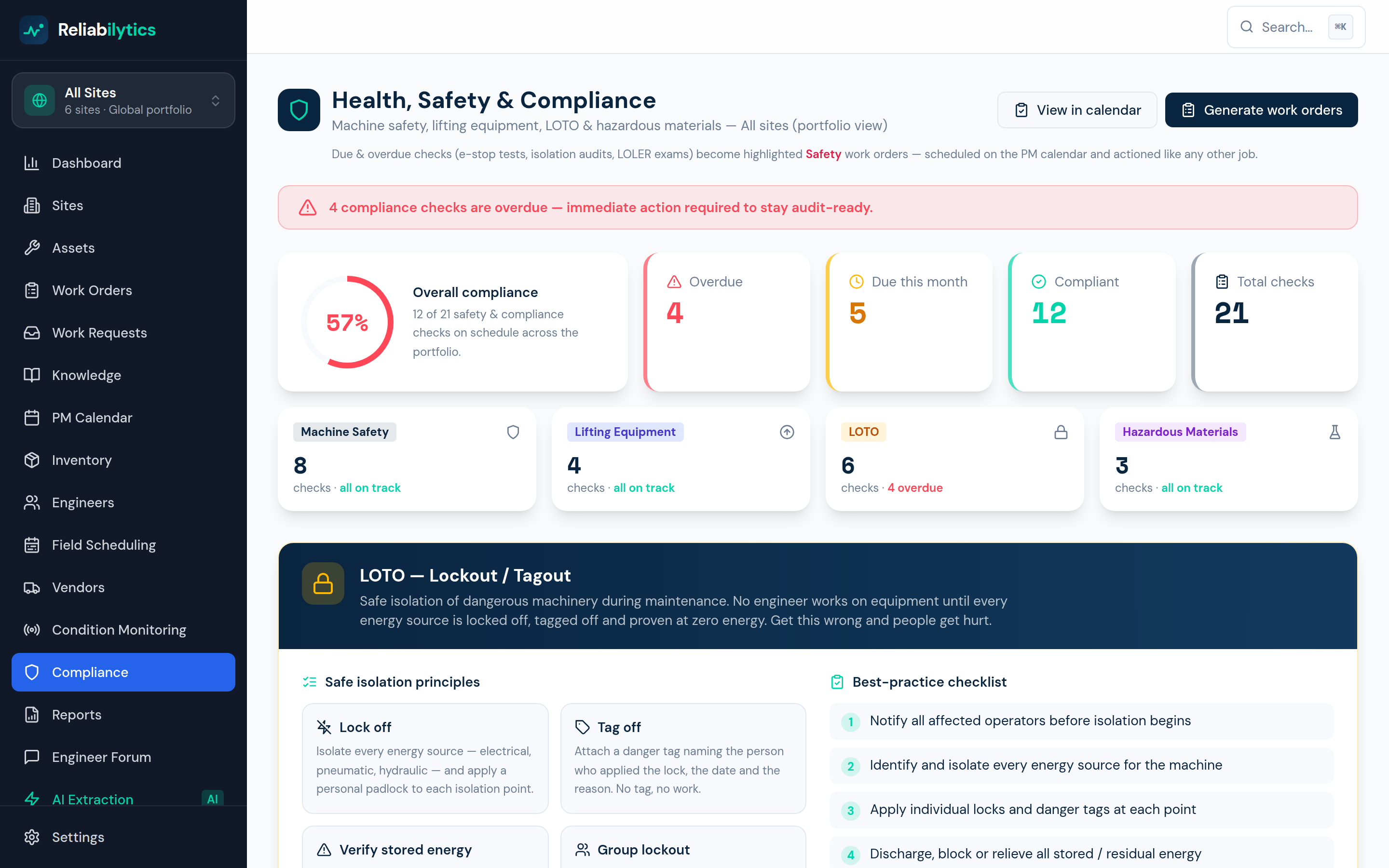1389x868 pixels.
Task: Click the Best-practice checklist heading
Action: [x=929, y=682]
